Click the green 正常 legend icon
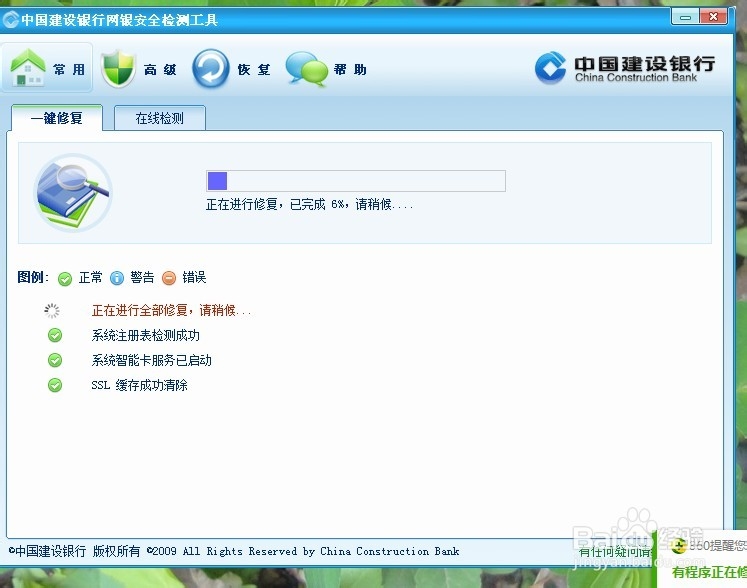747x588 pixels. 65,278
